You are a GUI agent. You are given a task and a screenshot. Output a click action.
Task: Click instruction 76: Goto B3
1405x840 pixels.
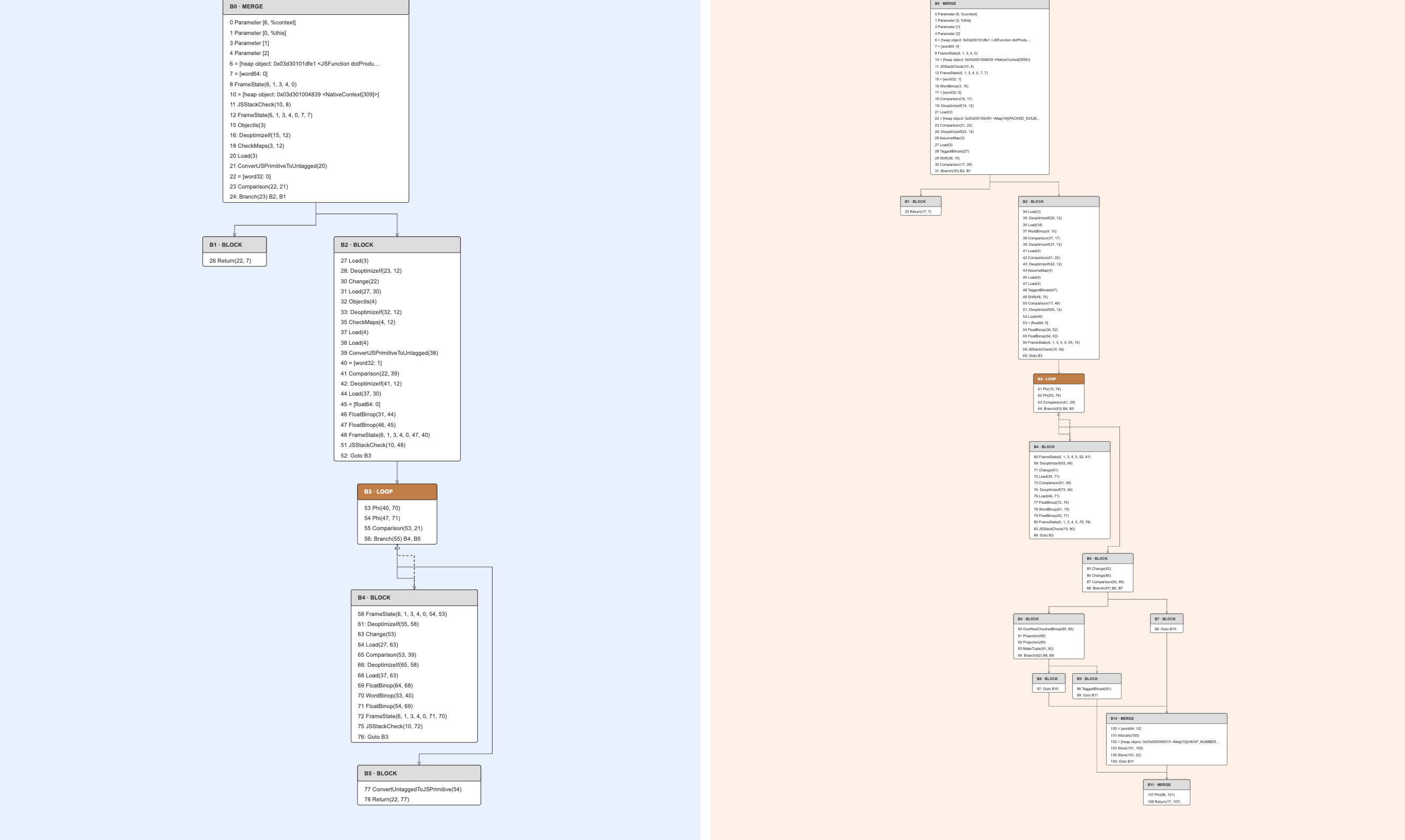373,736
